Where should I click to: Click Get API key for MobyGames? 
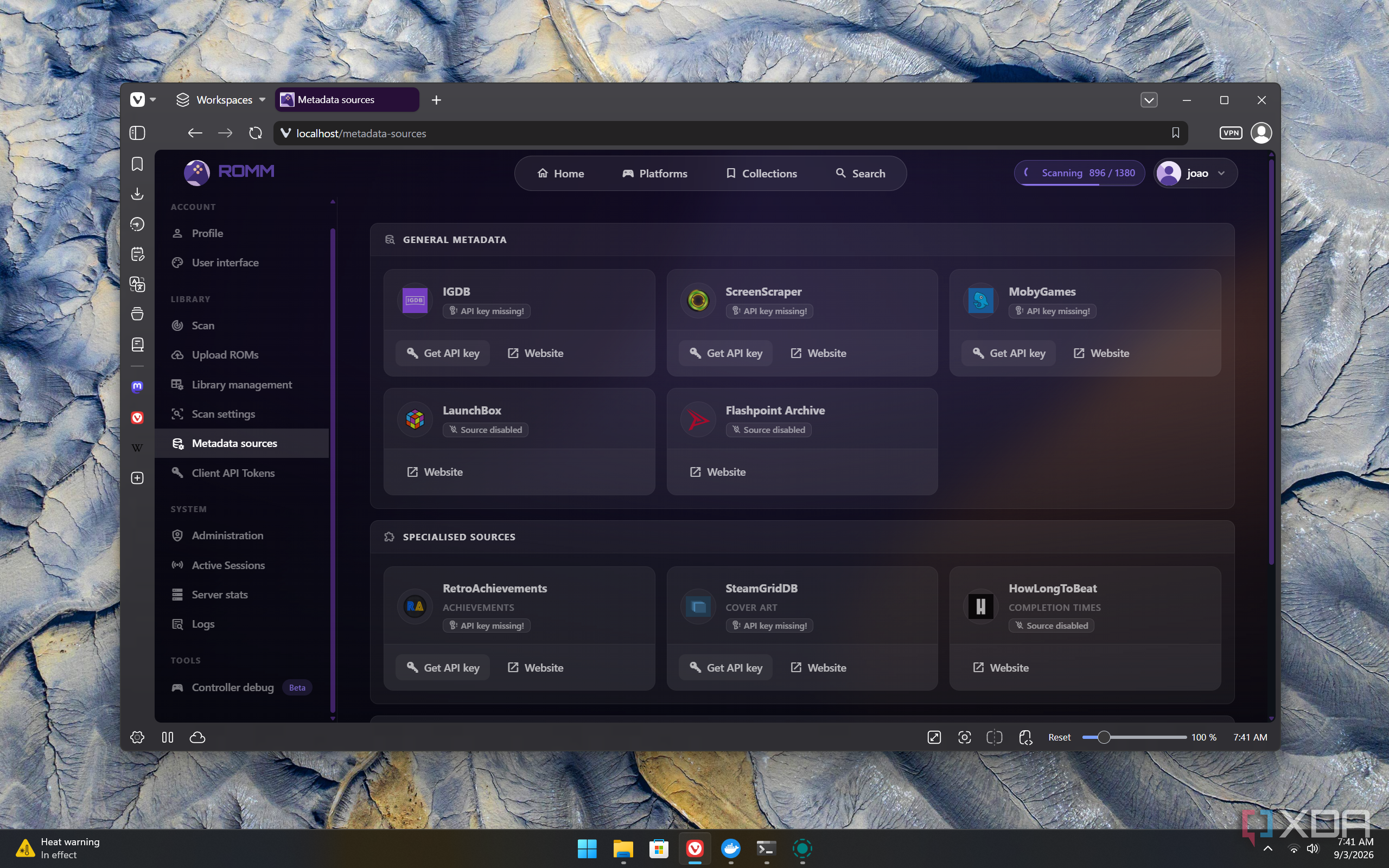(1009, 353)
